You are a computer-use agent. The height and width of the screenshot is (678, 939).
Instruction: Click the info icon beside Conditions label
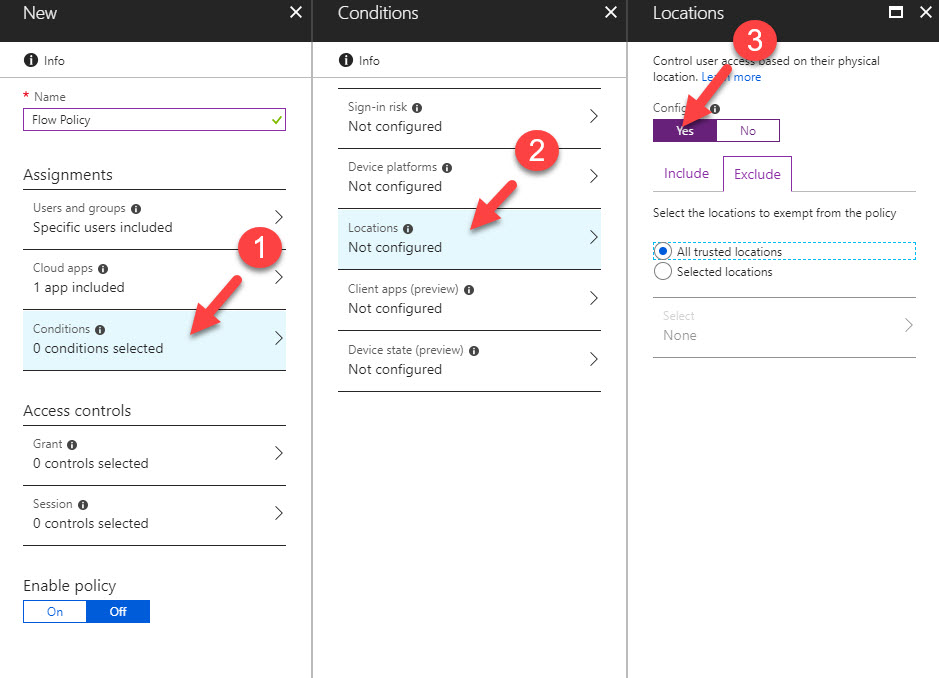[100, 329]
